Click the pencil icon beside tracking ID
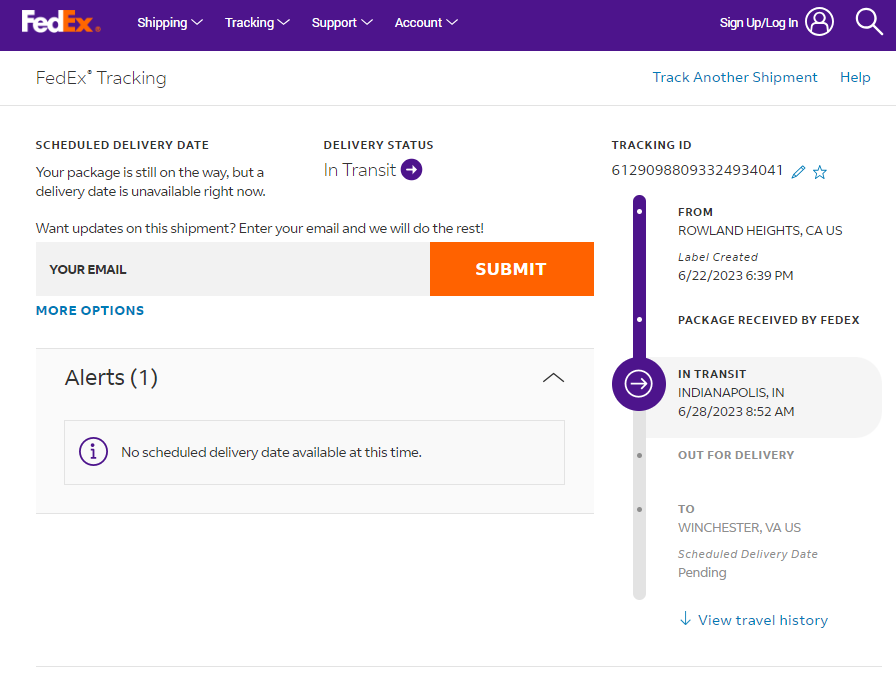 click(x=798, y=172)
